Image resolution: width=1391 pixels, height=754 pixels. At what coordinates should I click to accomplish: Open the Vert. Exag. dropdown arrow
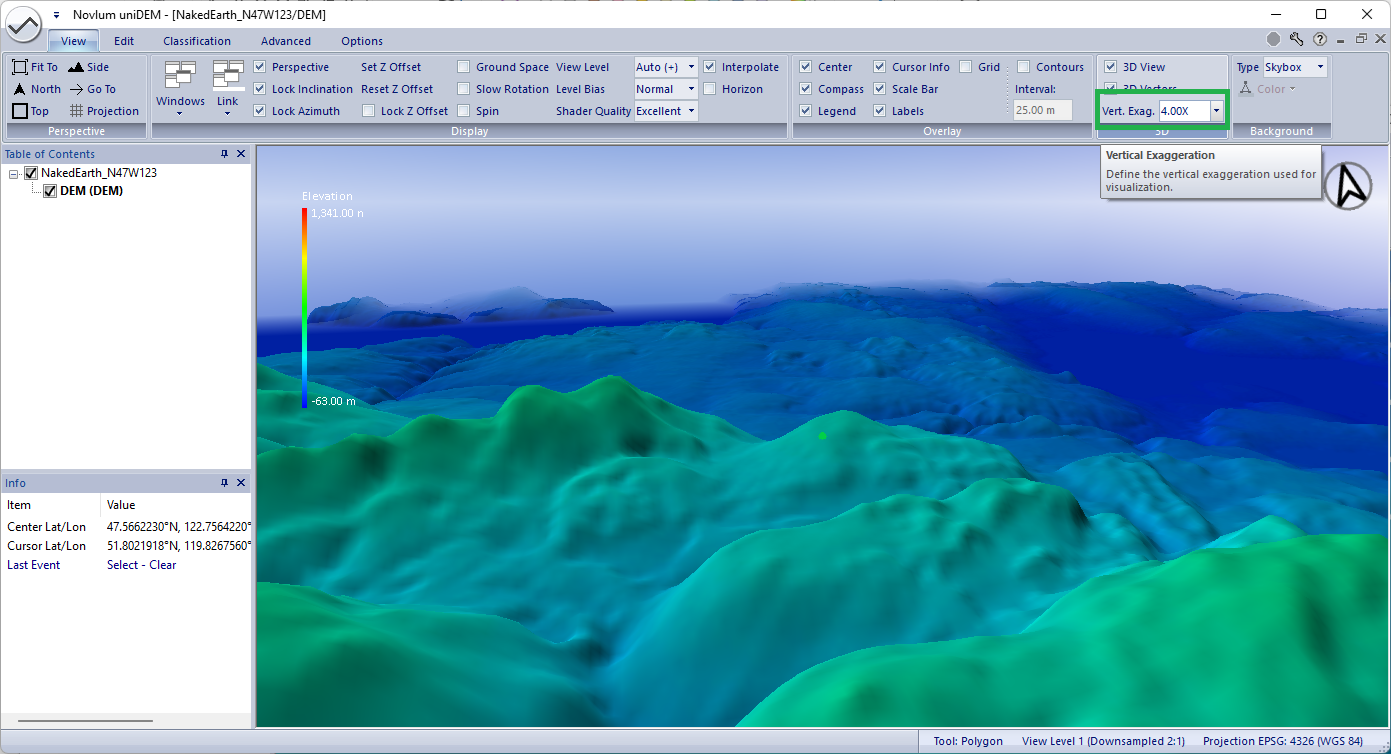(x=1217, y=111)
